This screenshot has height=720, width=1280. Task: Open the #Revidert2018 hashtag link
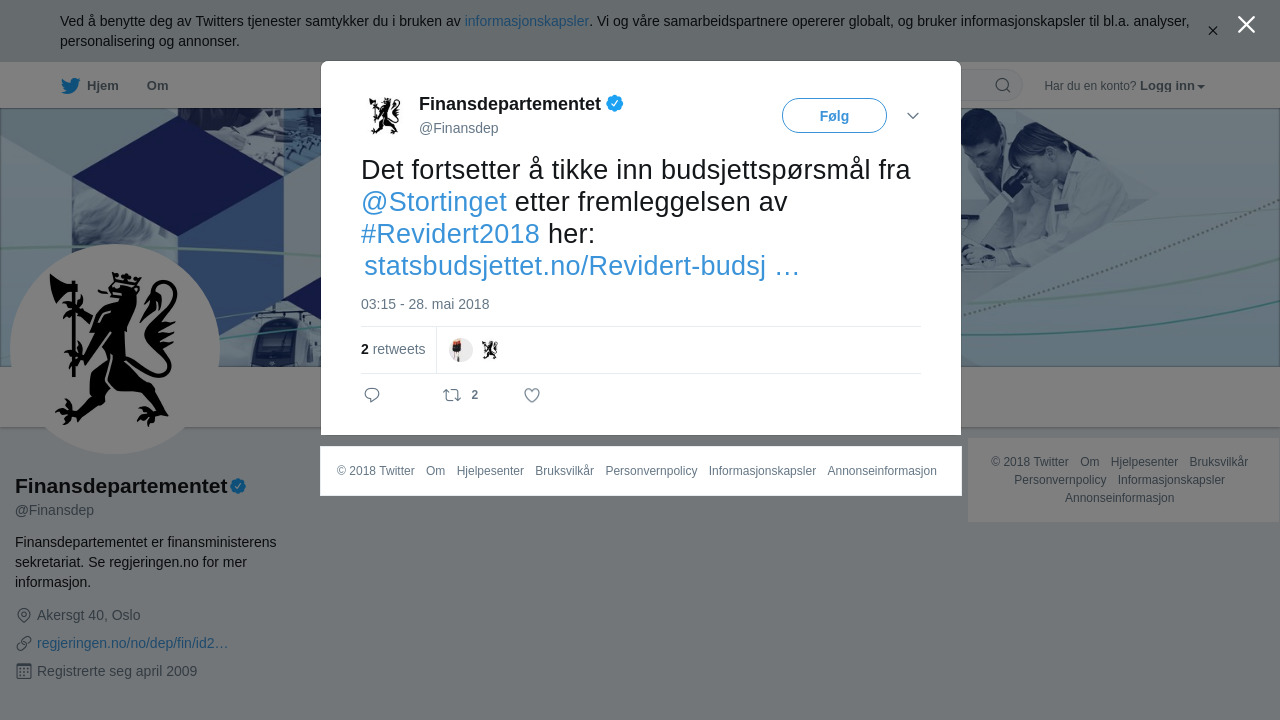pyautogui.click(x=450, y=234)
